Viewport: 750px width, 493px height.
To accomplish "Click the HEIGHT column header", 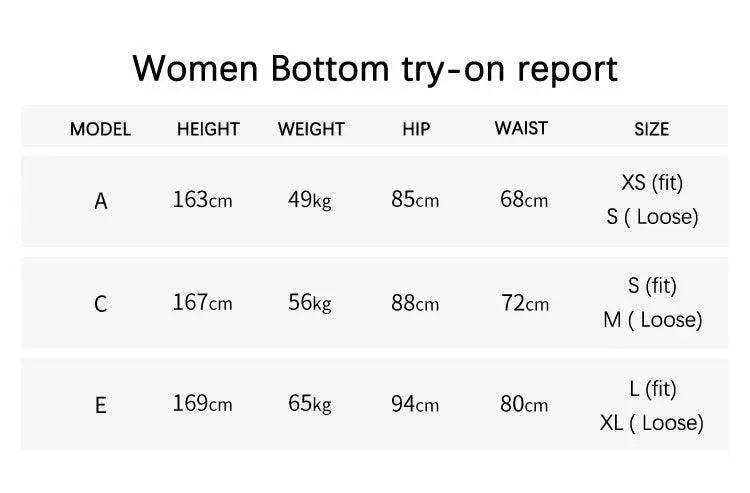I will [x=208, y=129].
